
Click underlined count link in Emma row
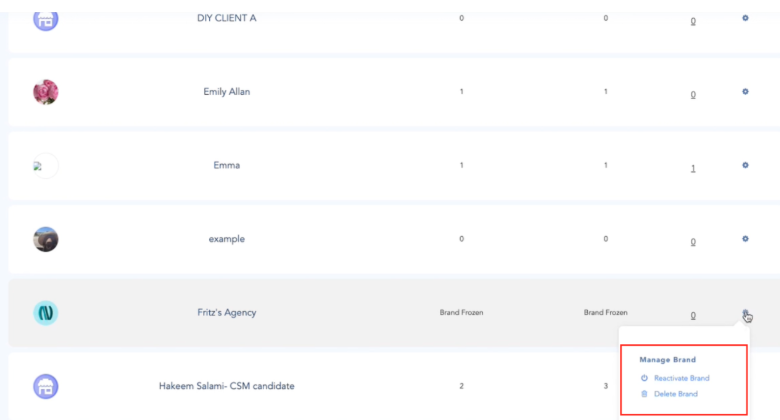pos(693,167)
